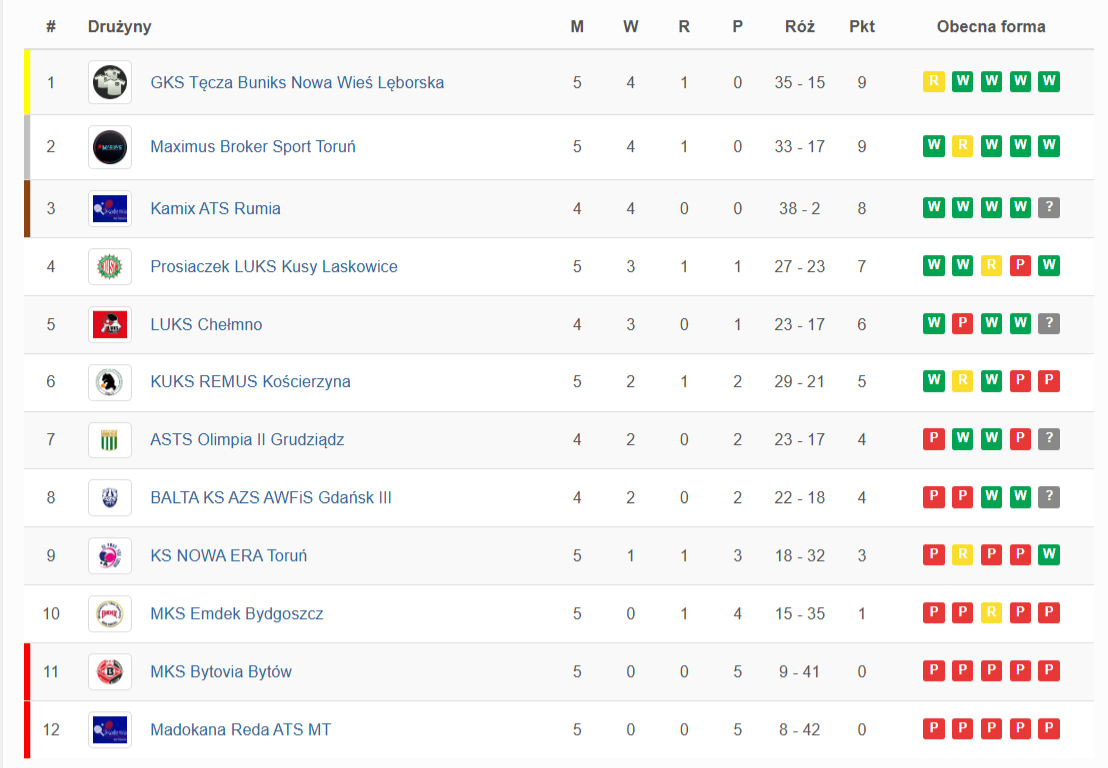Click the LUKS Chełmno team logo
This screenshot has width=1108, height=768.
110,324
